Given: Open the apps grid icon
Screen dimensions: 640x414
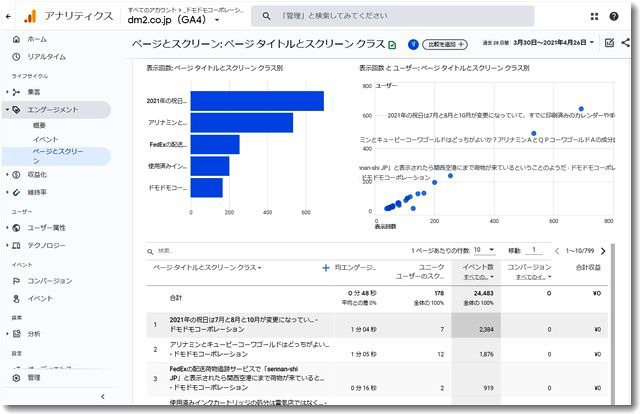Looking at the screenshot, I should click(x=594, y=16).
